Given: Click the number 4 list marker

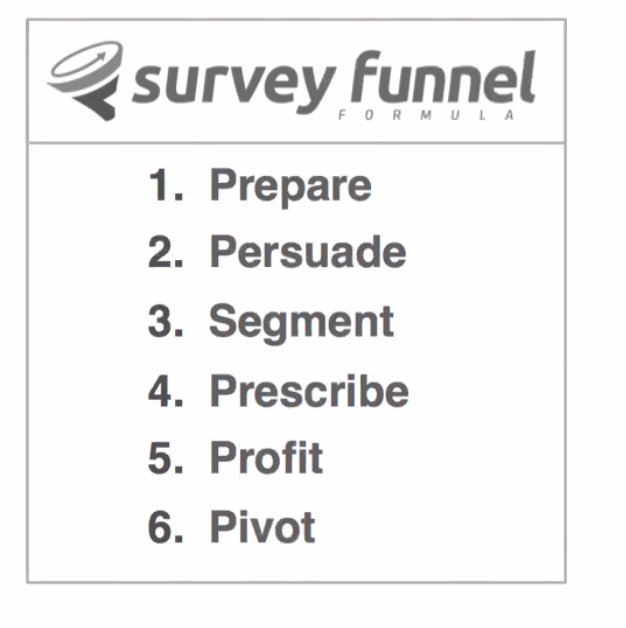Looking at the screenshot, I should click(166, 390).
